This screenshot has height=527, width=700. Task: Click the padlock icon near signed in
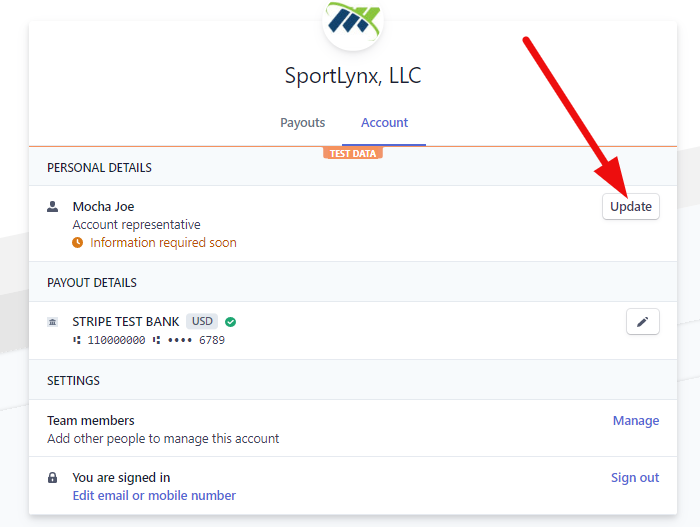53,477
